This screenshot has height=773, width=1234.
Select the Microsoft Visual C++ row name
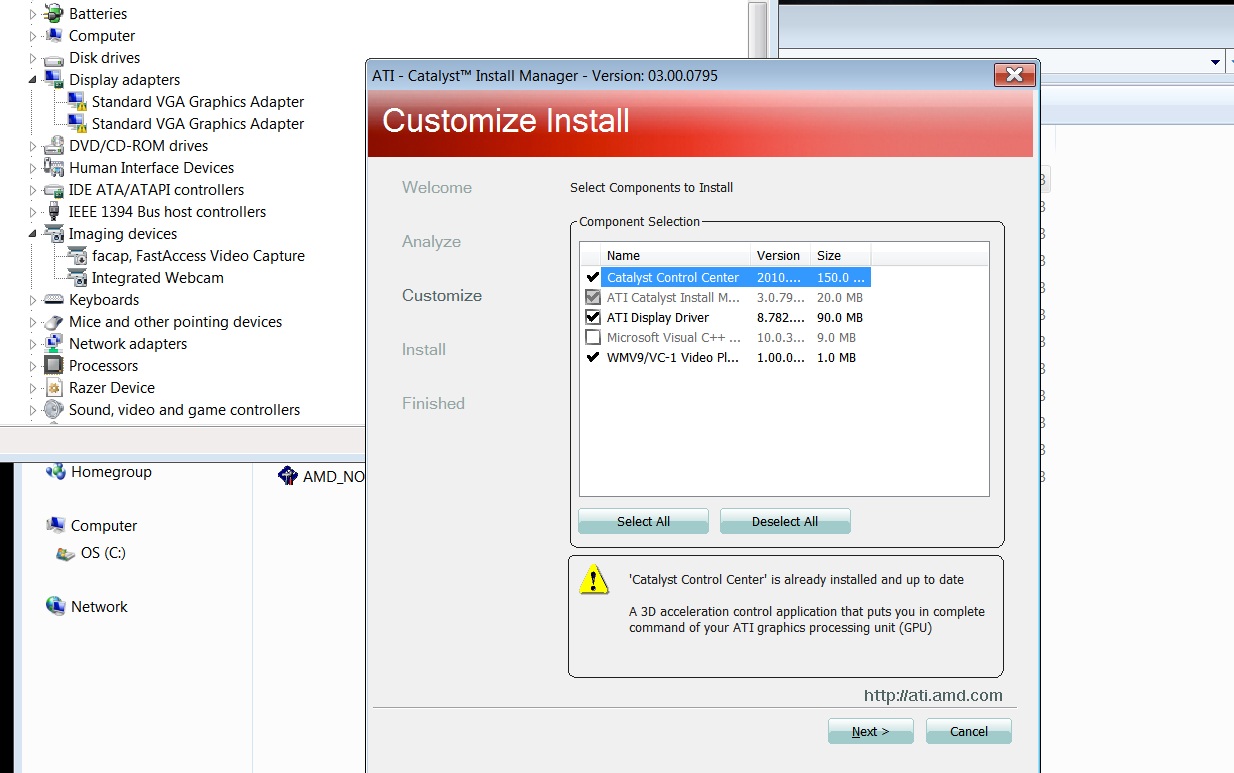(674, 338)
